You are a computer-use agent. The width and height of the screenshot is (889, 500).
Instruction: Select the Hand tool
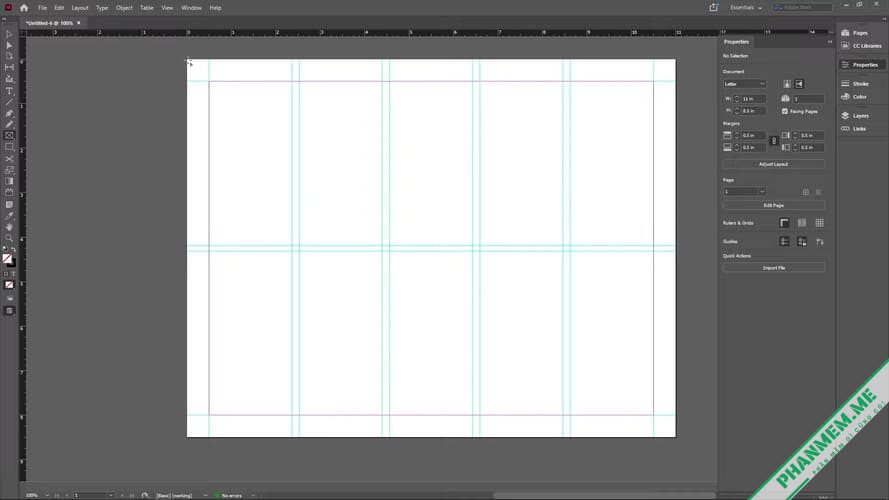[x=9, y=227]
